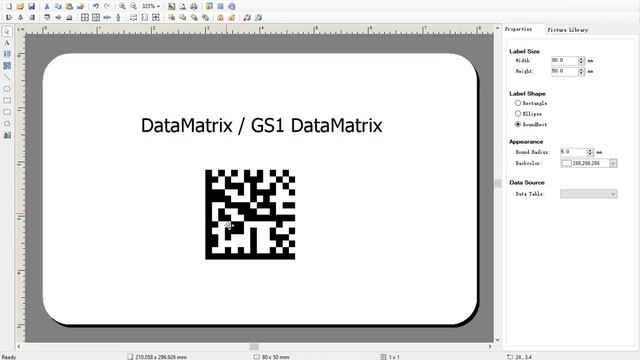Image resolution: width=640 pixels, height=360 pixels.
Task: Open the 323% zoom level dropdown
Action: click(x=151, y=6)
